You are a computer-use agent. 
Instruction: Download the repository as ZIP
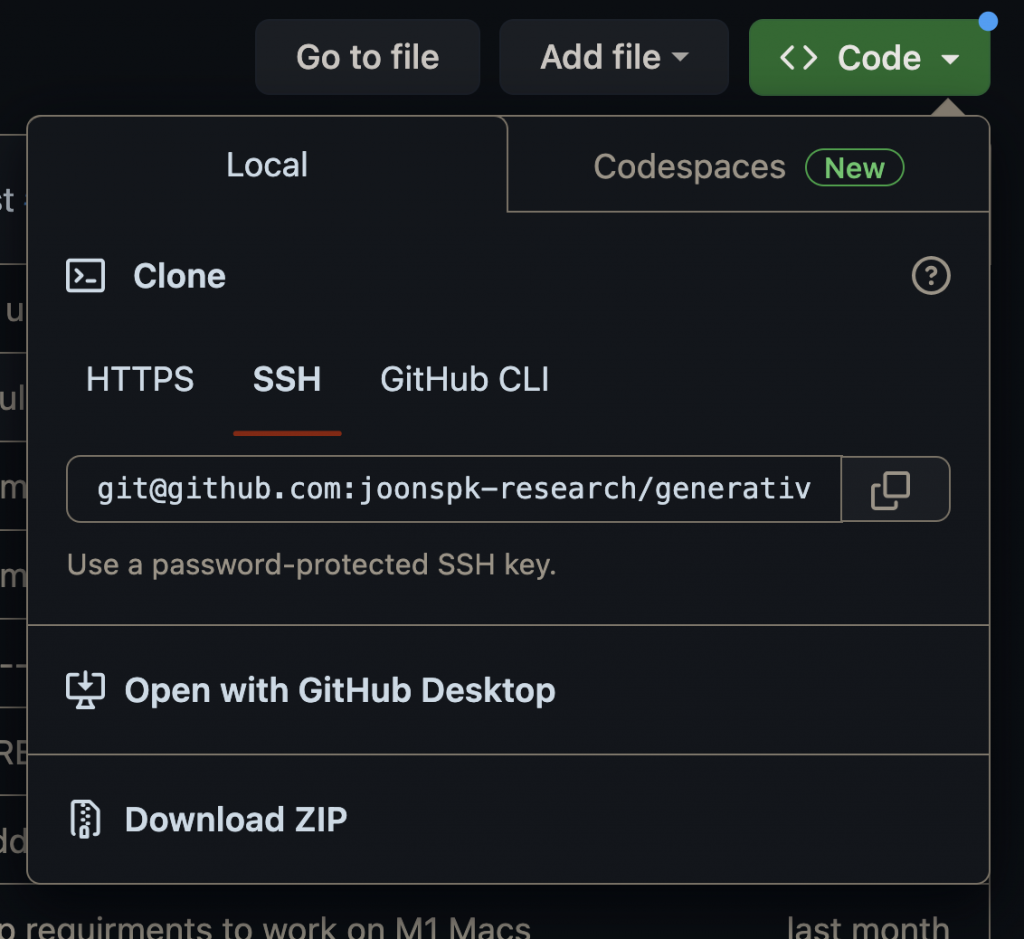[x=236, y=819]
